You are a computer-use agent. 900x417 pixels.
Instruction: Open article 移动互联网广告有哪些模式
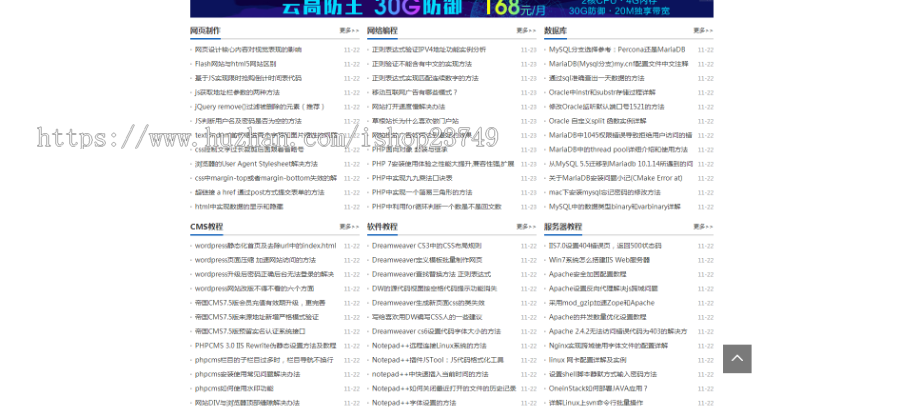414,92
